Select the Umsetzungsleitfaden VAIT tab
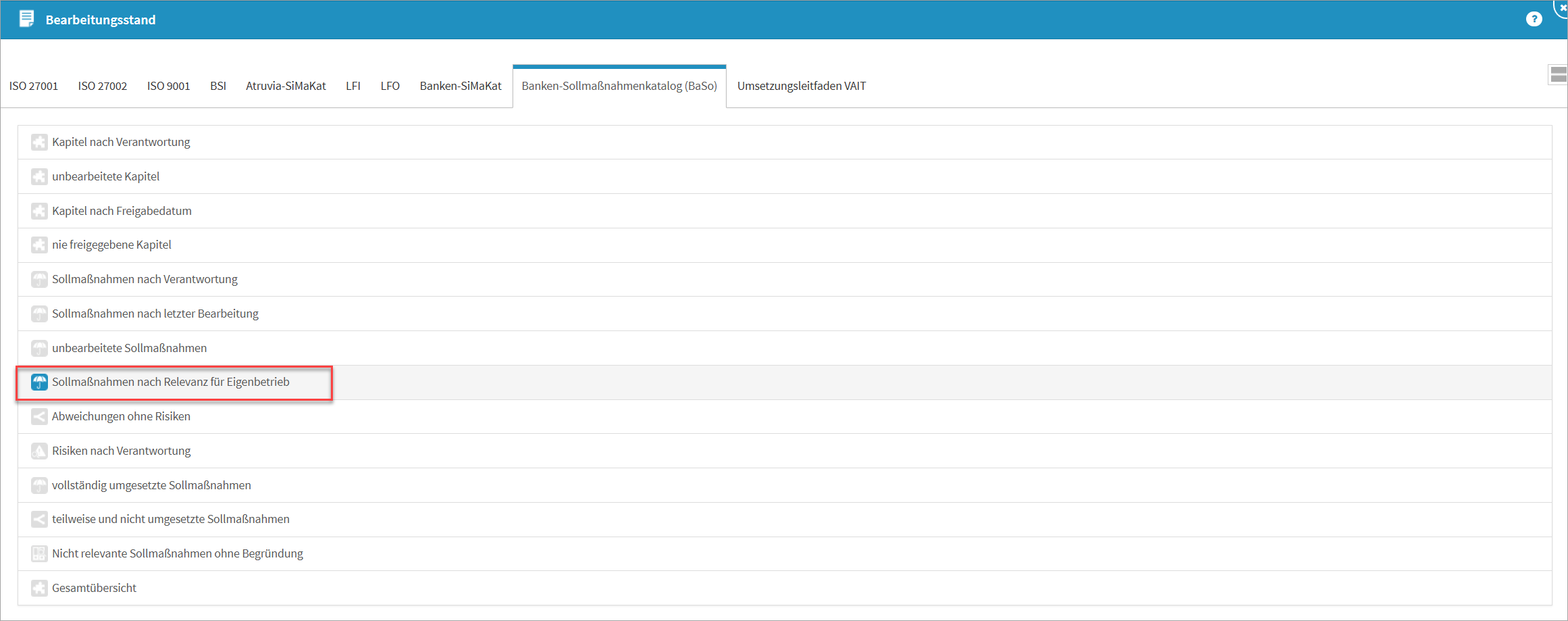Image resolution: width=1568 pixels, height=621 pixels. pyautogui.click(x=801, y=86)
